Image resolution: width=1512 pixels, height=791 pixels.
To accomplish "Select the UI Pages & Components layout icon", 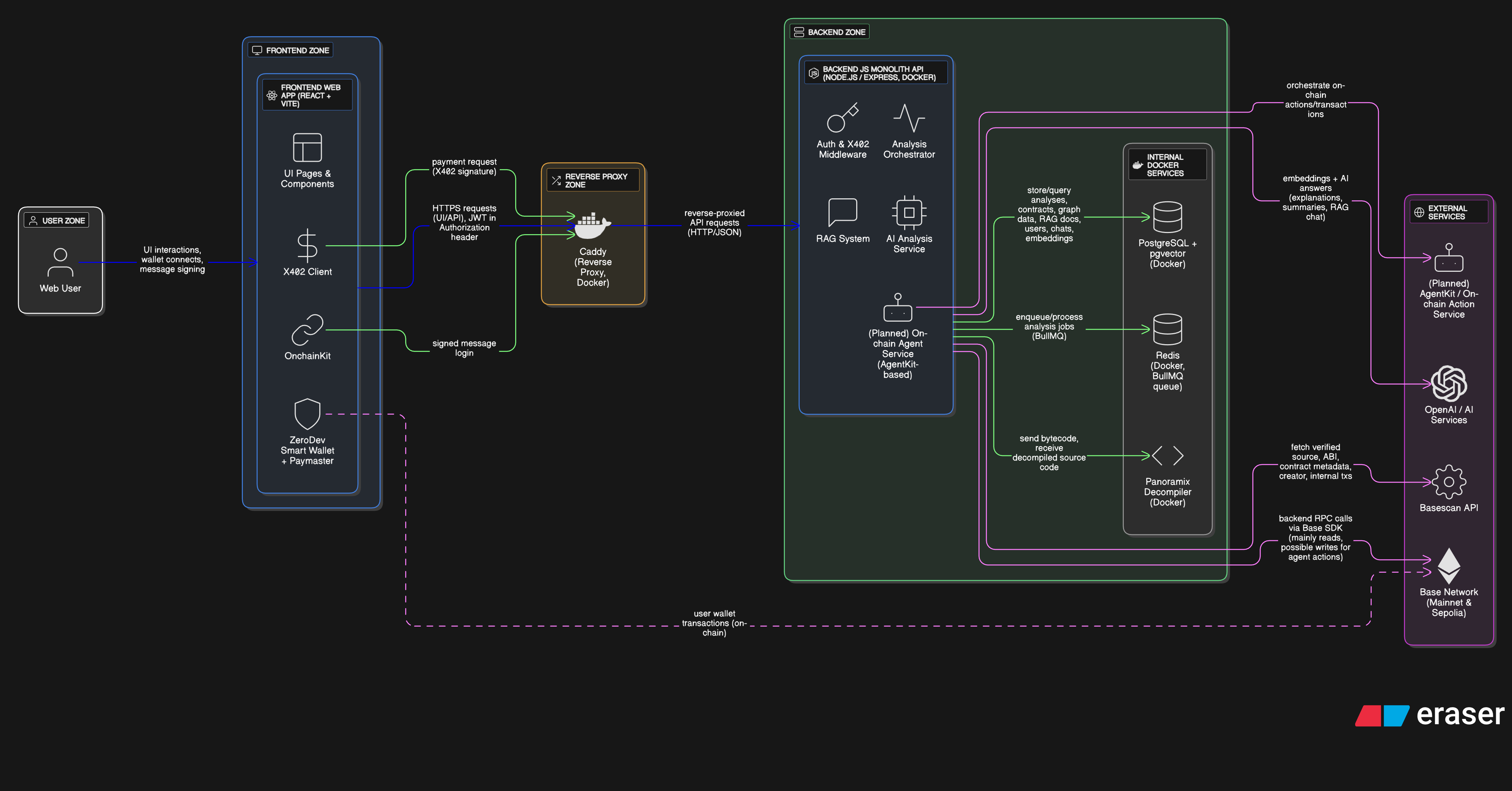I will click(x=307, y=147).
